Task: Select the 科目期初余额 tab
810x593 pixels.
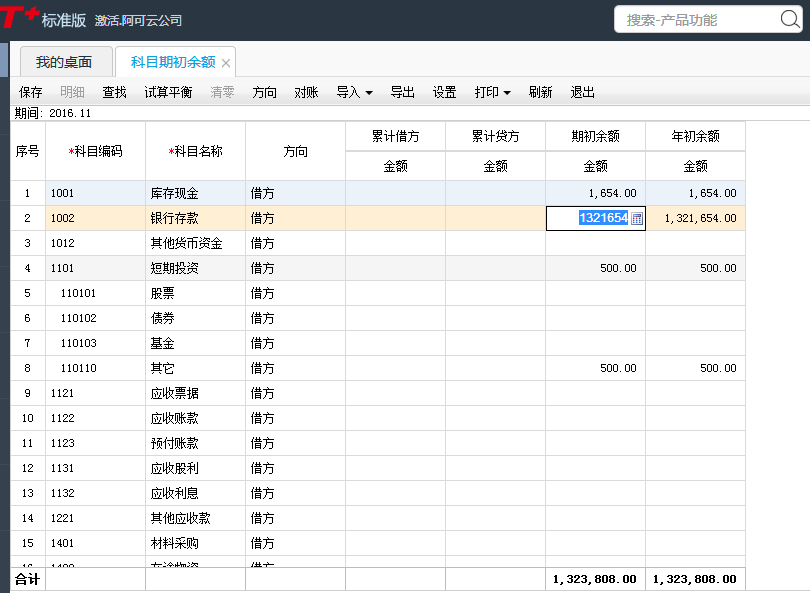Action: point(172,62)
